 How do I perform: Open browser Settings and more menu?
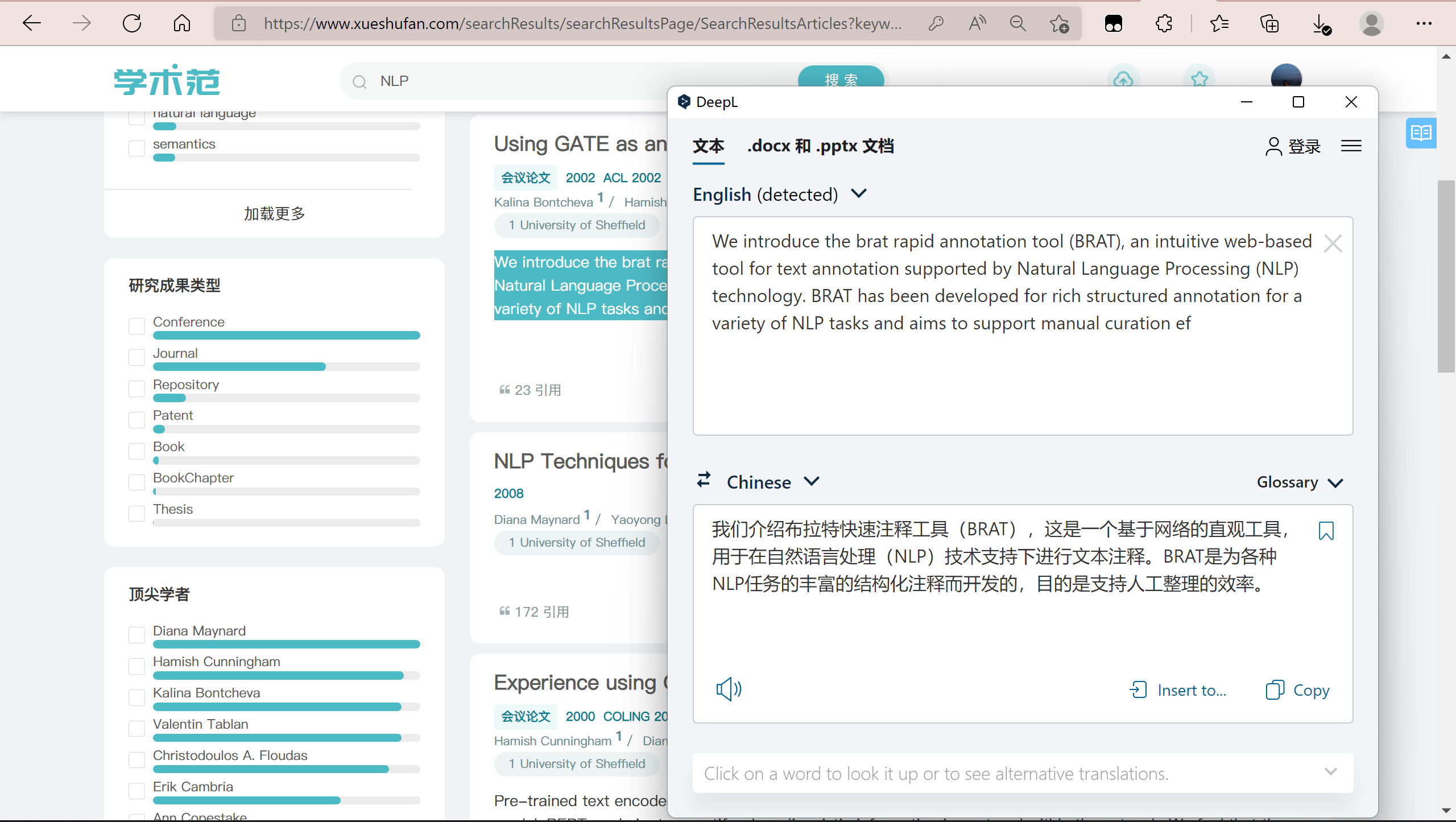tap(1424, 23)
